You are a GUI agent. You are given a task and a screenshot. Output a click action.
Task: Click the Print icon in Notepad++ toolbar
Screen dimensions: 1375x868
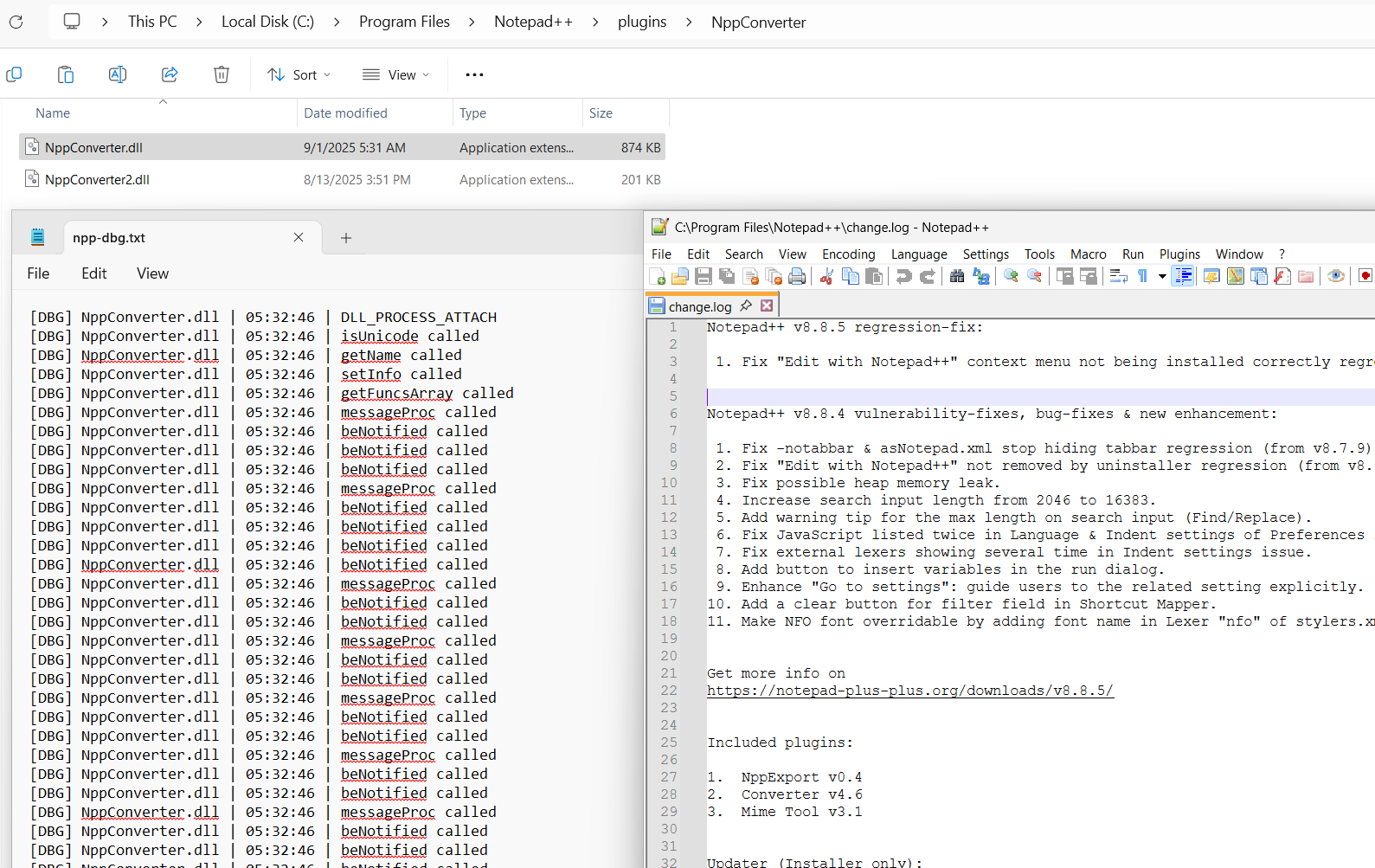click(x=797, y=276)
